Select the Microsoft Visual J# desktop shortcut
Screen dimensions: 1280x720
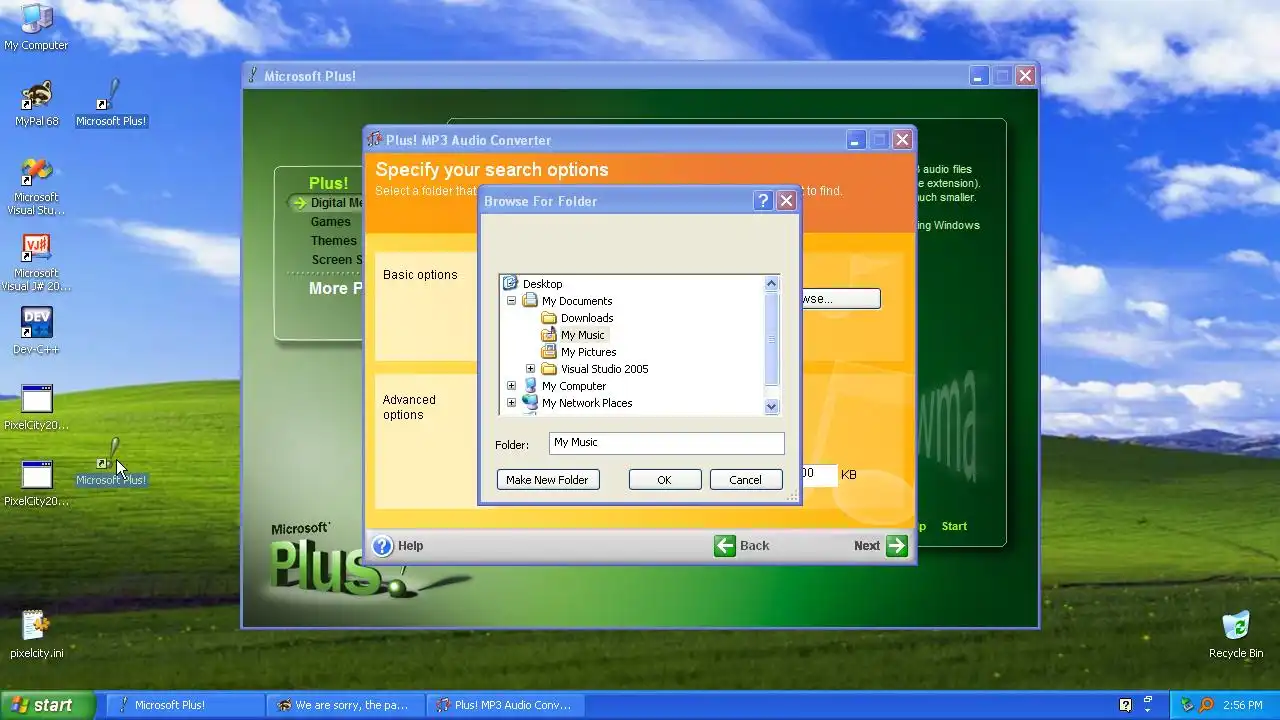pos(36,263)
